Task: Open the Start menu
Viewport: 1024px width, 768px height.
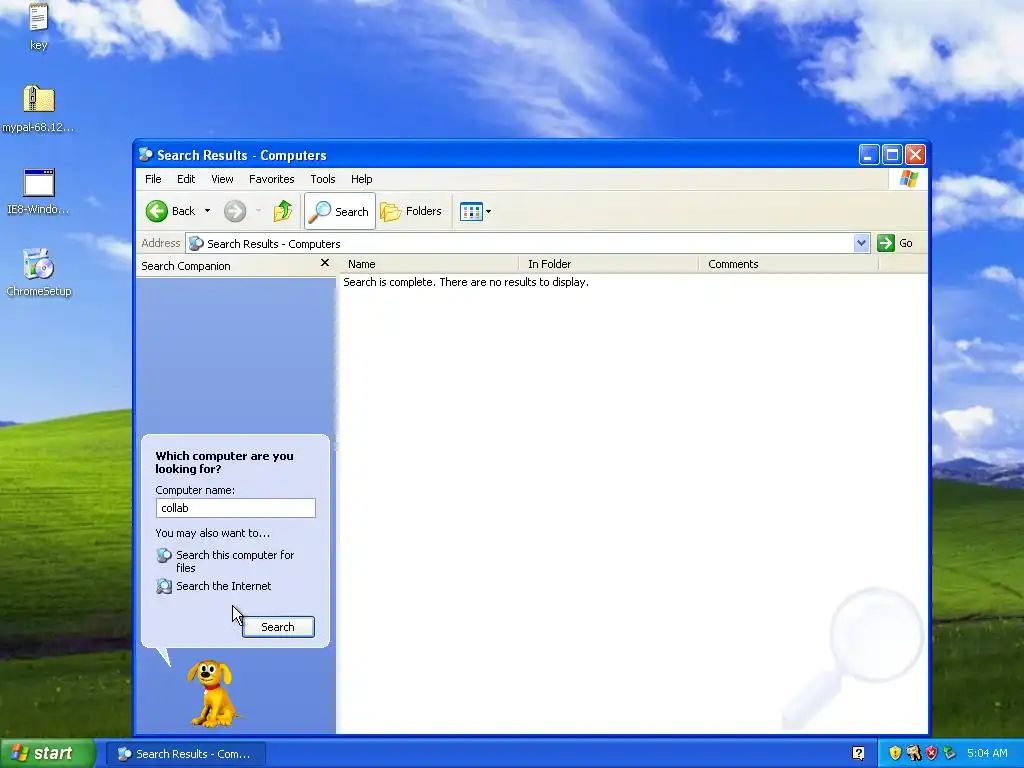Action: coord(46,753)
